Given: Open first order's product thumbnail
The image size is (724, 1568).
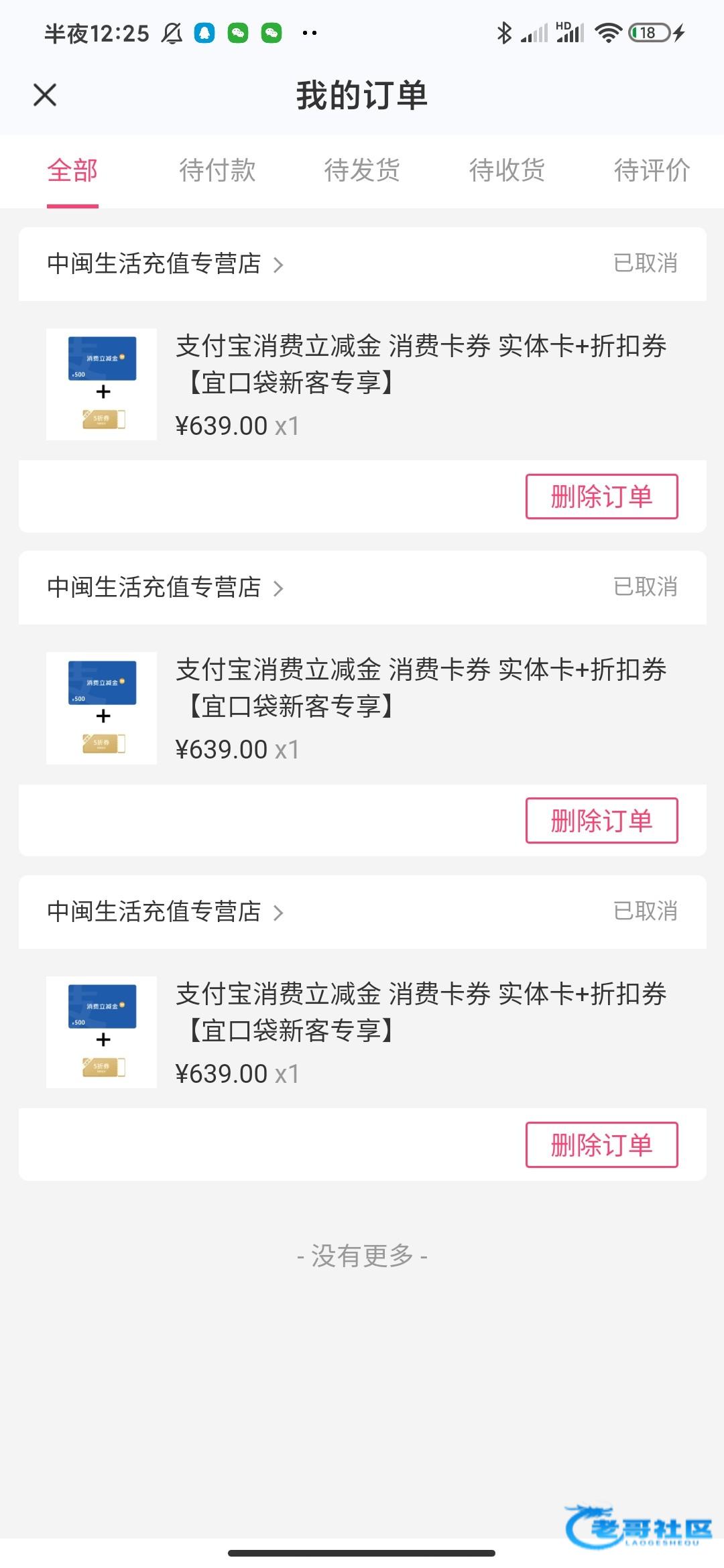Looking at the screenshot, I should pyautogui.click(x=101, y=384).
